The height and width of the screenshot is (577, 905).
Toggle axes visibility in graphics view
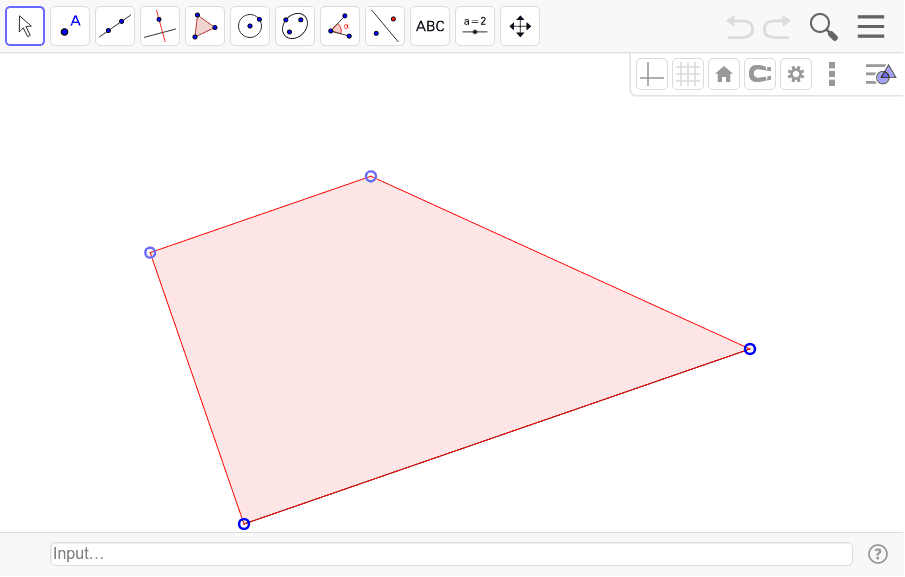click(x=651, y=74)
